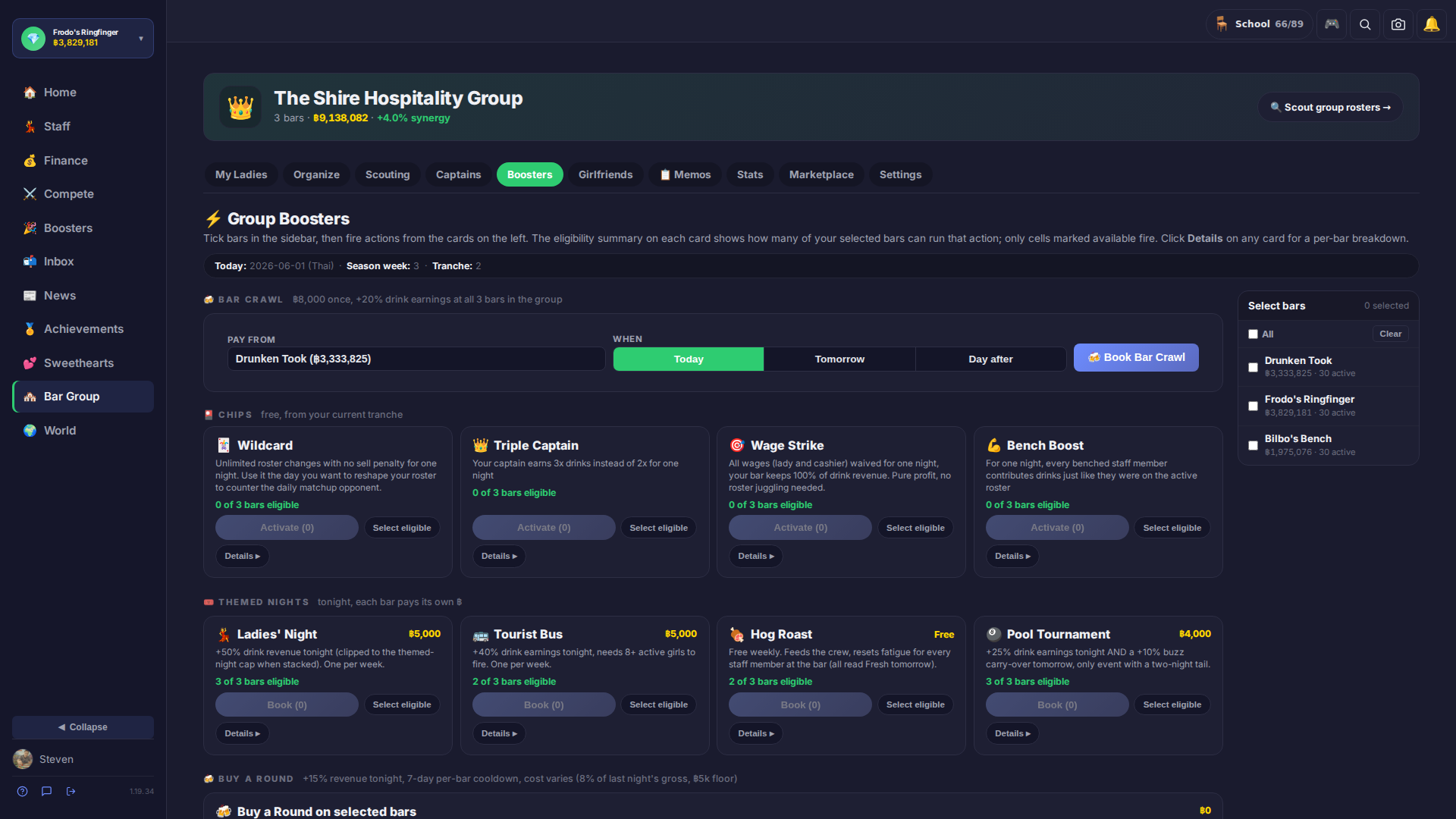Tick the All bars checkbox
1456x819 pixels.
click(x=1253, y=334)
